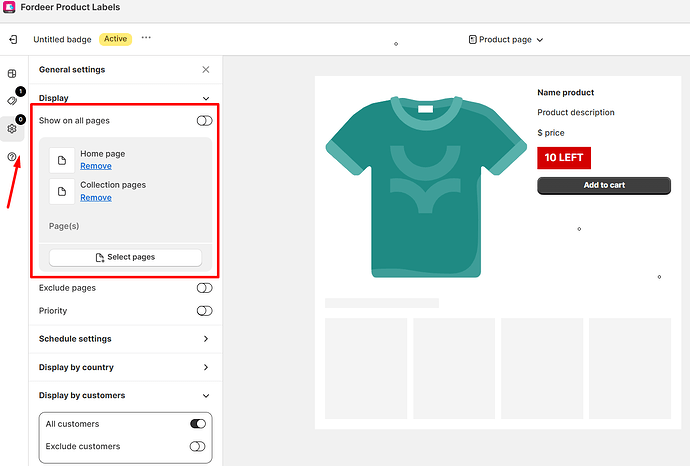Expand Schedule settings section

coord(206,339)
